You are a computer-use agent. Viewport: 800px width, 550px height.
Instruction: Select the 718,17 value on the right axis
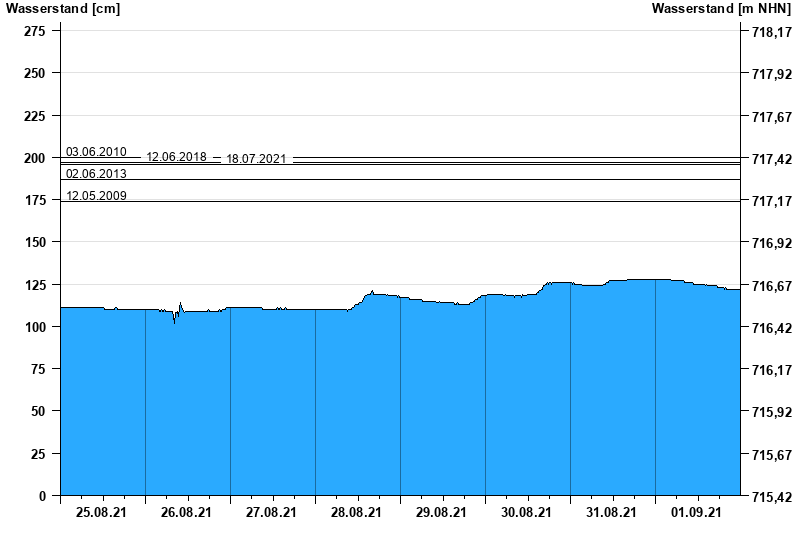[x=770, y=32]
